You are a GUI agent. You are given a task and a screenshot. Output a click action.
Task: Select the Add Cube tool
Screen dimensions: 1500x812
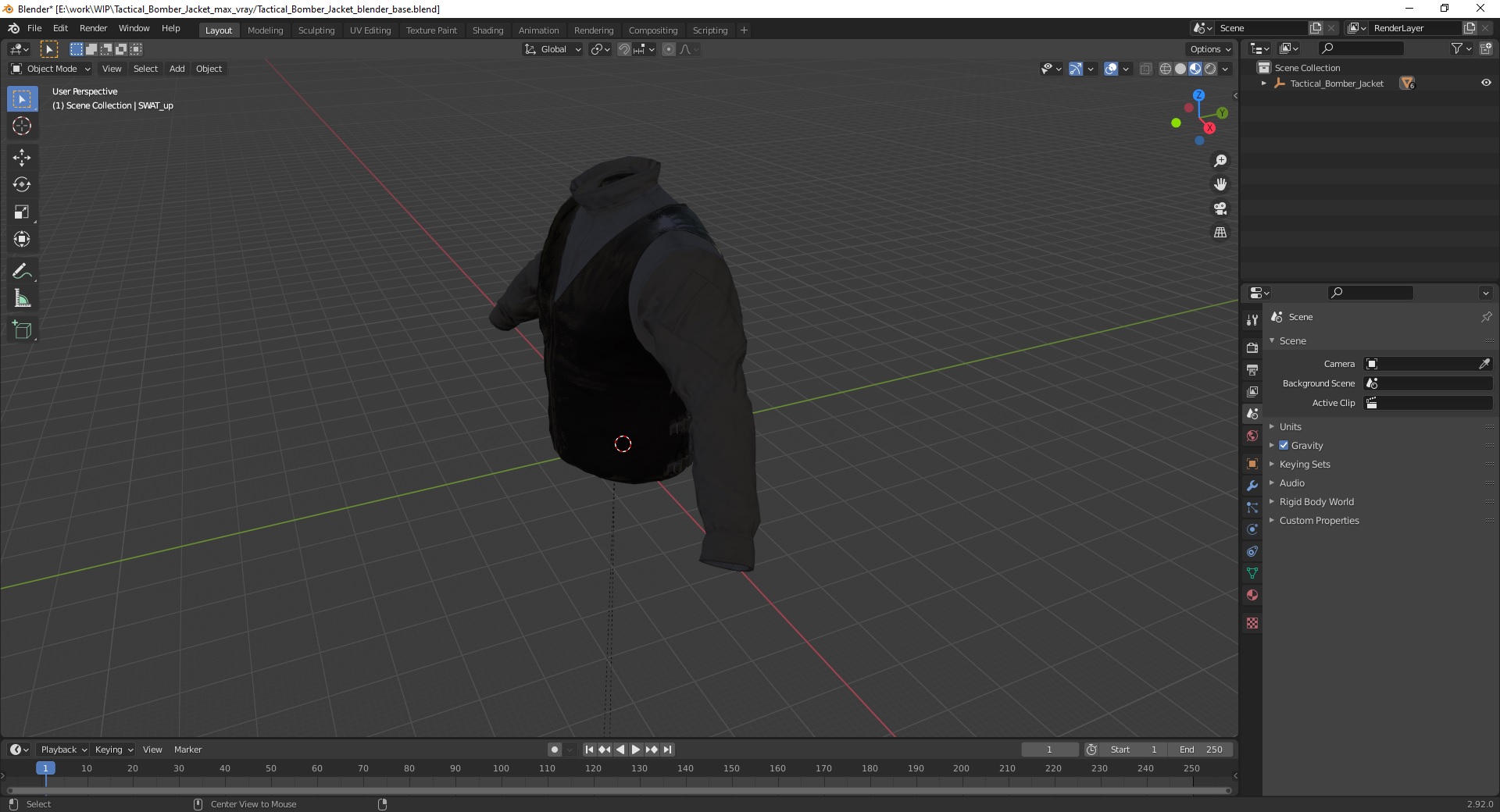[22, 330]
